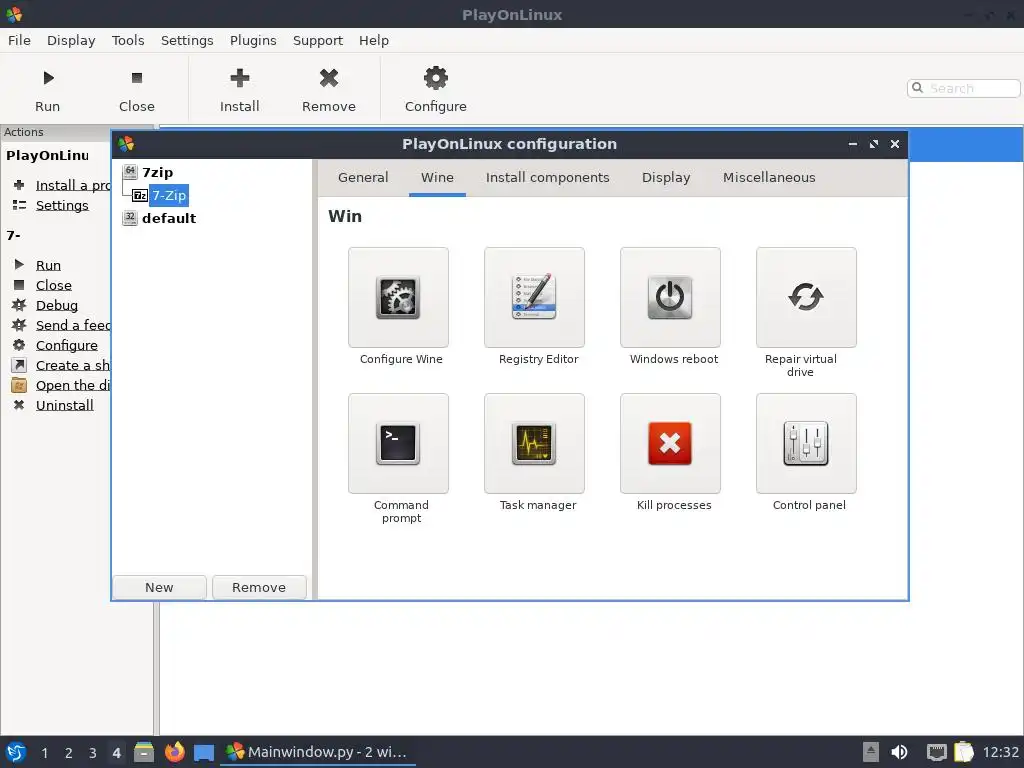Click the removable media eject tray icon
Viewport: 1024px width, 768px height.
pyautogui.click(x=871, y=752)
